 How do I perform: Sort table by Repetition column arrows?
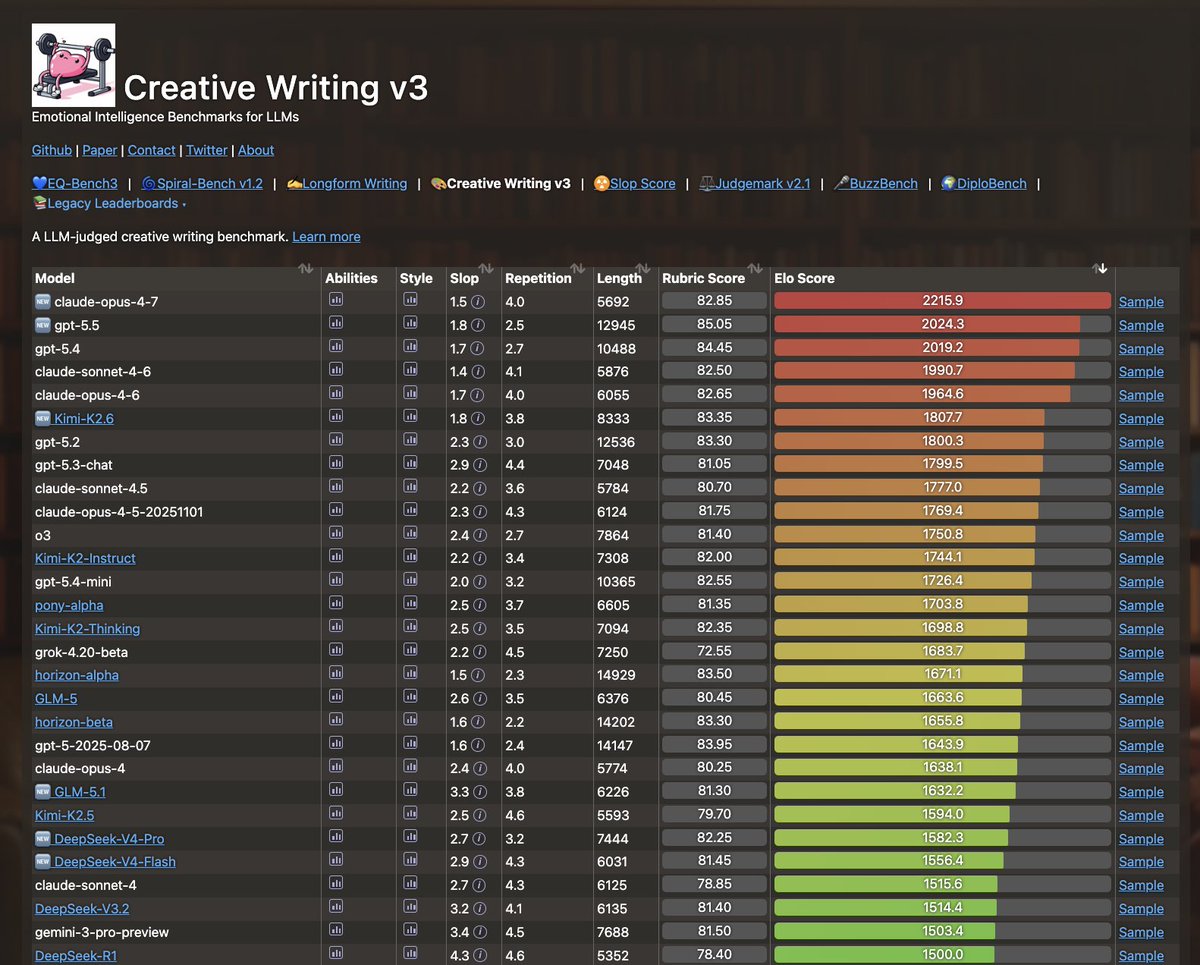click(x=577, y=268)
